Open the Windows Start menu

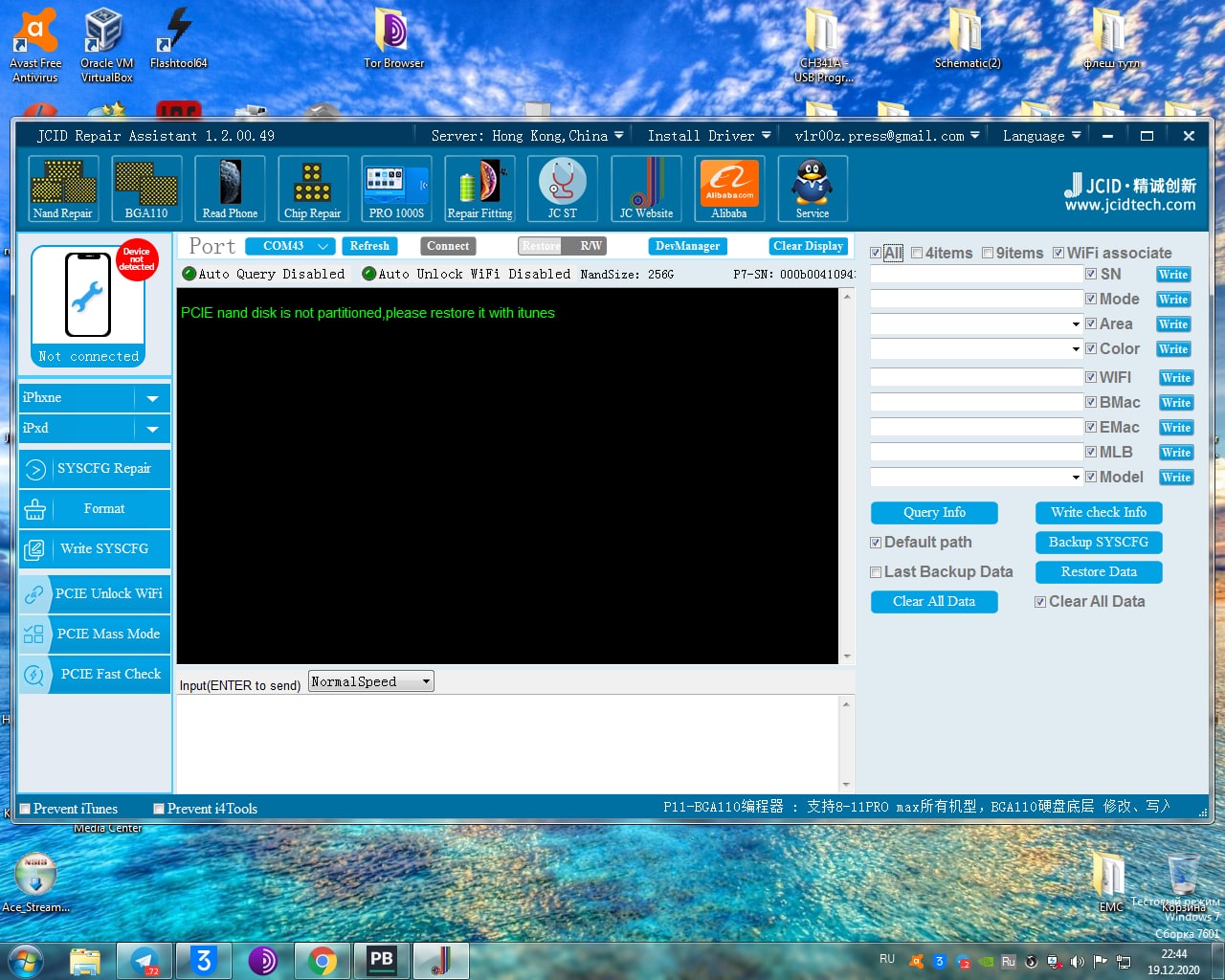coord(26,960)
